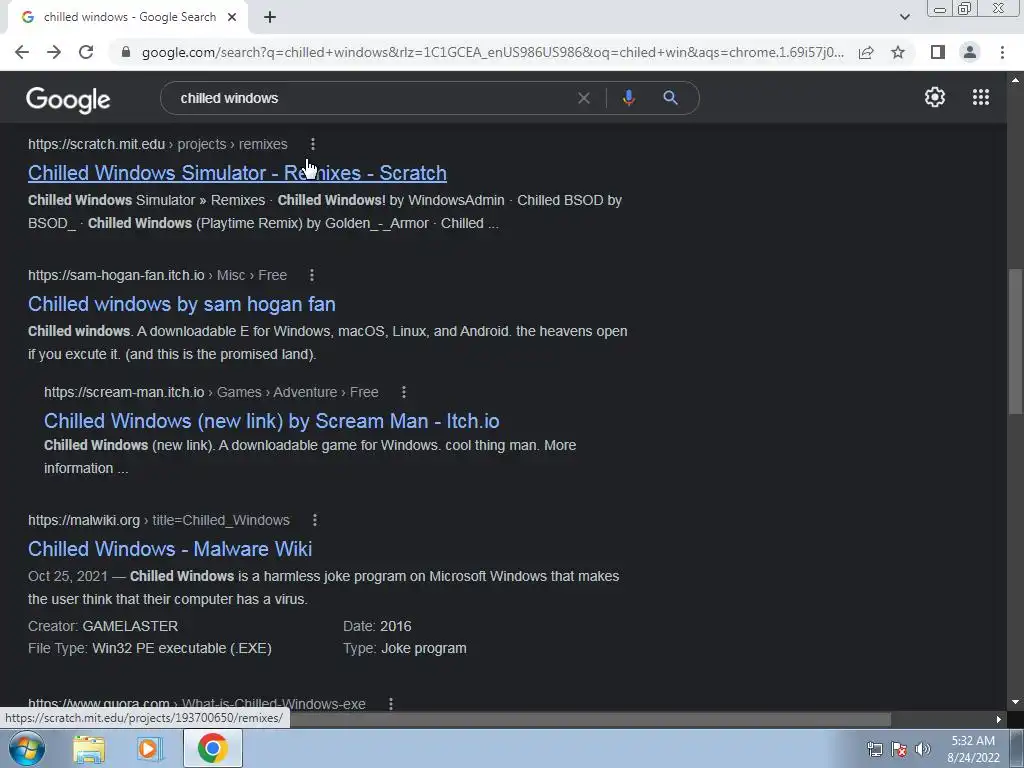Click the 'File Type: Win32 PE executable' text
This screenshot has width=1024, height=768.
150,648
